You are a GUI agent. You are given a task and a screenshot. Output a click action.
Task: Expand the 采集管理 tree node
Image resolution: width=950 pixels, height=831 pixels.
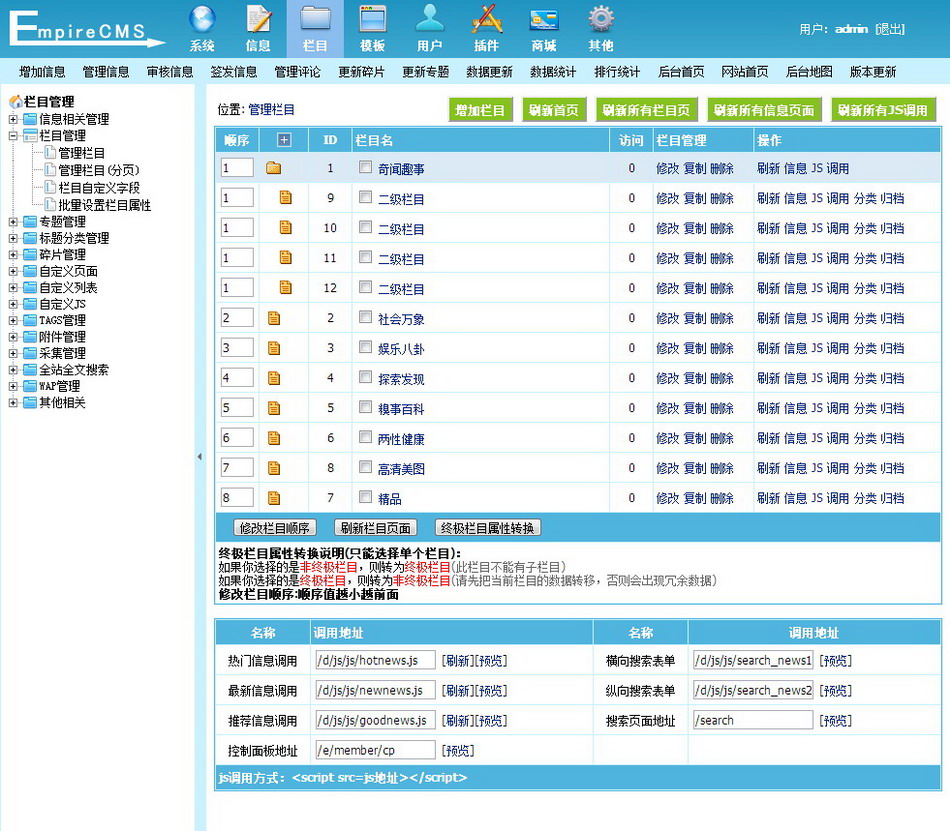point(13,353)
